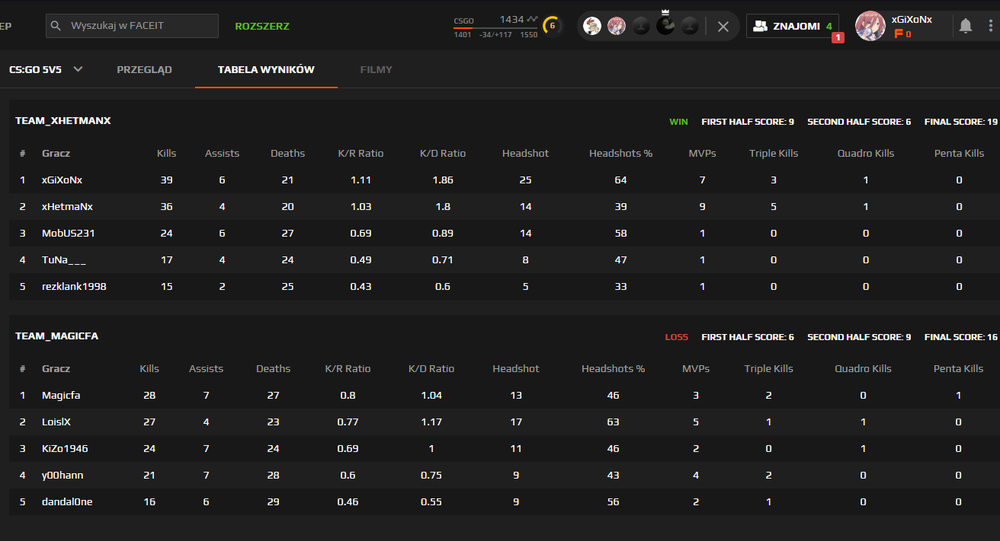Click Magicfa K/D ratio 1.04
Screen dimensions: 1000x541
[x=431, y=396]
